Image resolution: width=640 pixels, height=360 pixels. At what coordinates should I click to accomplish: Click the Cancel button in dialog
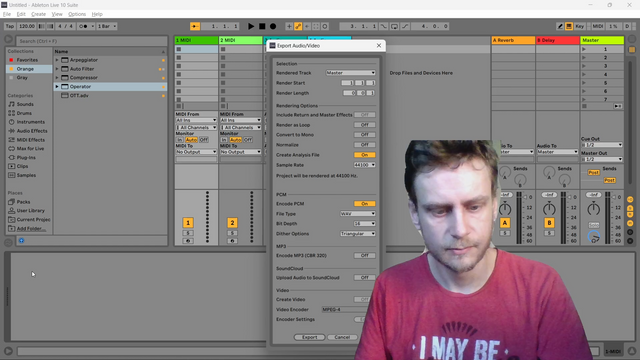[x=342, y=337]
